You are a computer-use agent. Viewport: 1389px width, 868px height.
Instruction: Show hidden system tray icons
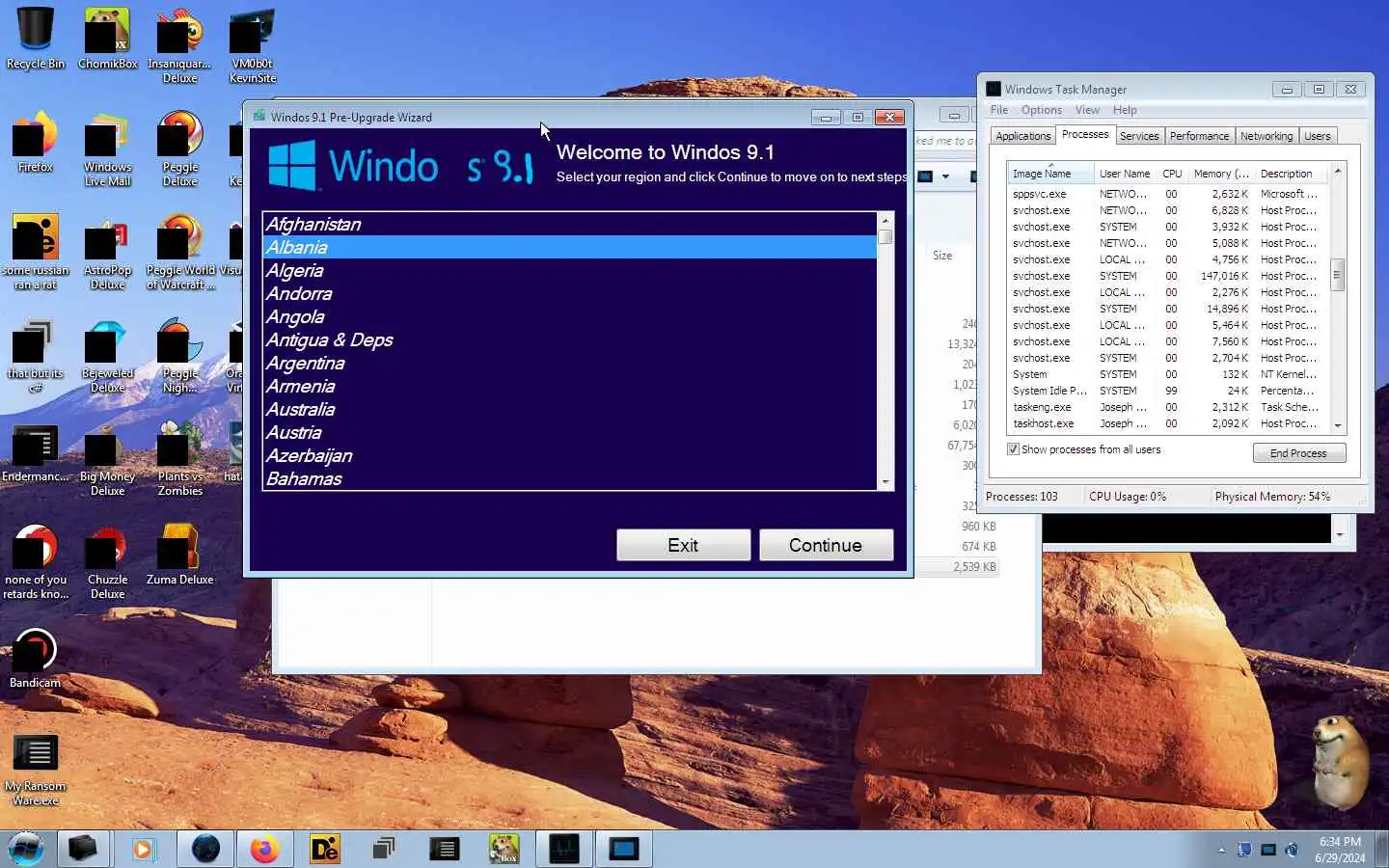(1221, 850)
